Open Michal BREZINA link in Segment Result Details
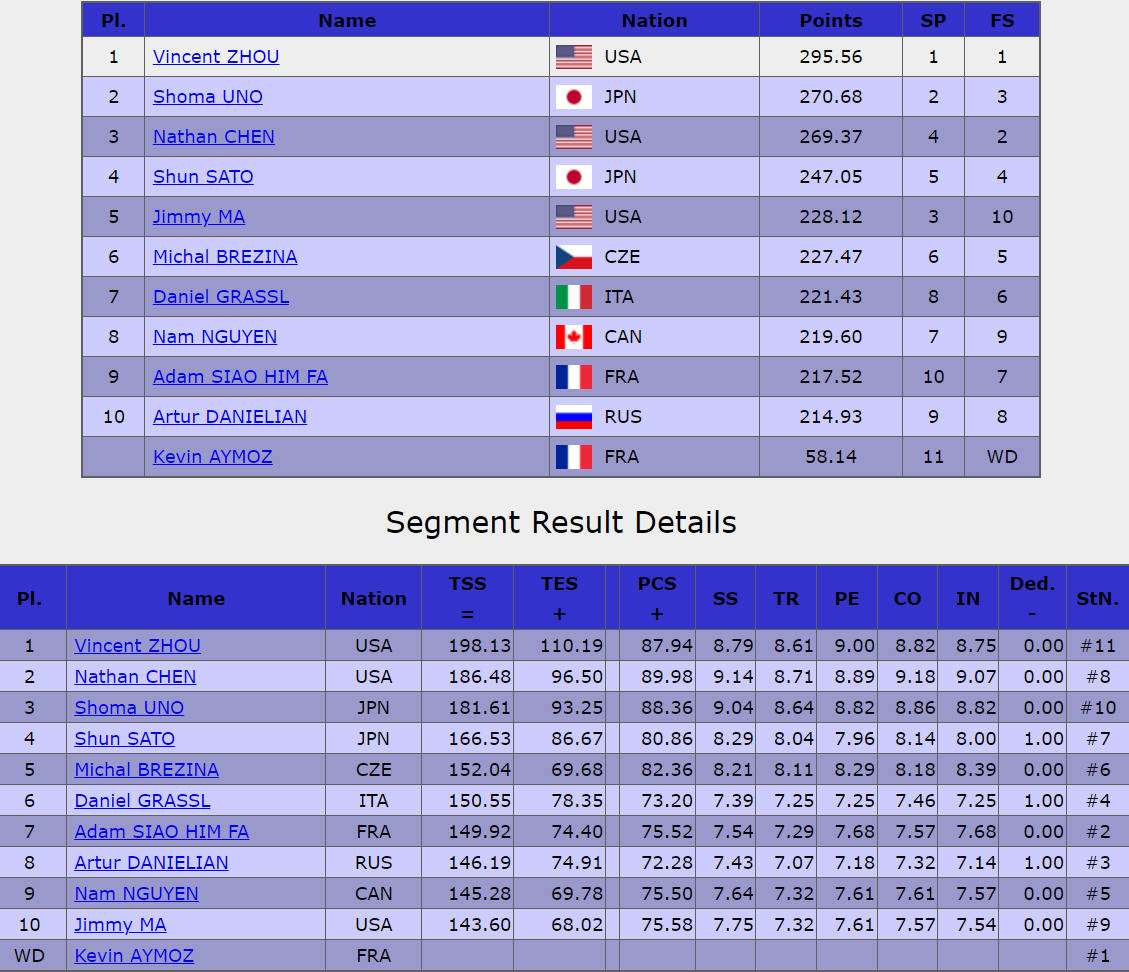The width and height of the screenshot is (1129, 972). [x=146, y=770]
